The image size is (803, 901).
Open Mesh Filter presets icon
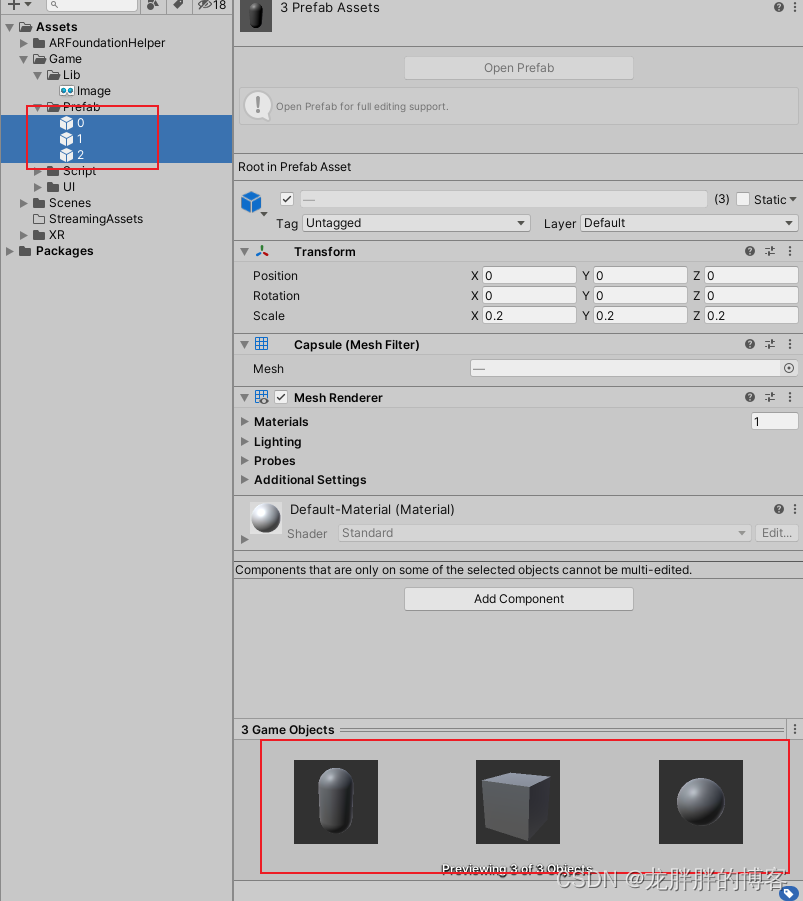tap(770, 344)
